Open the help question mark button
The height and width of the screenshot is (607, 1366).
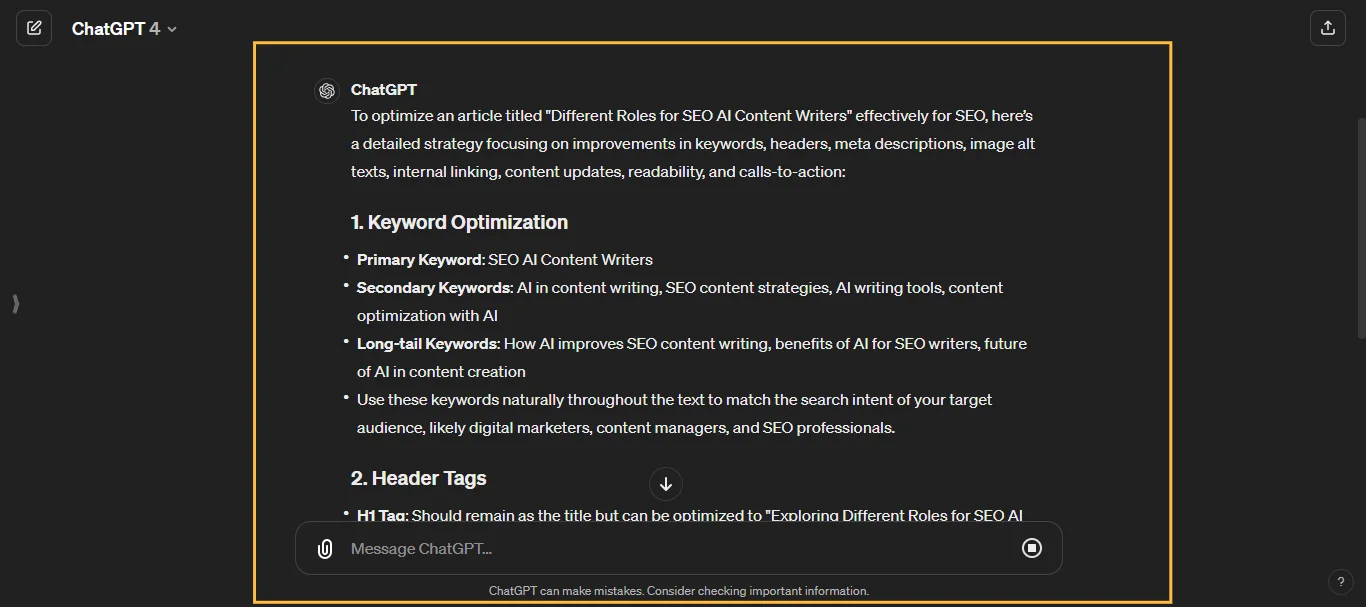click(1341, 582)
